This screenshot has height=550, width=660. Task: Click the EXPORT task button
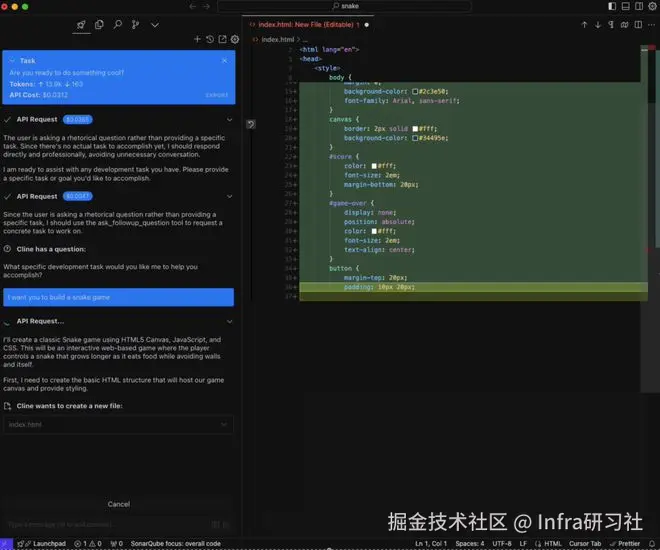[x=217, y=95]
